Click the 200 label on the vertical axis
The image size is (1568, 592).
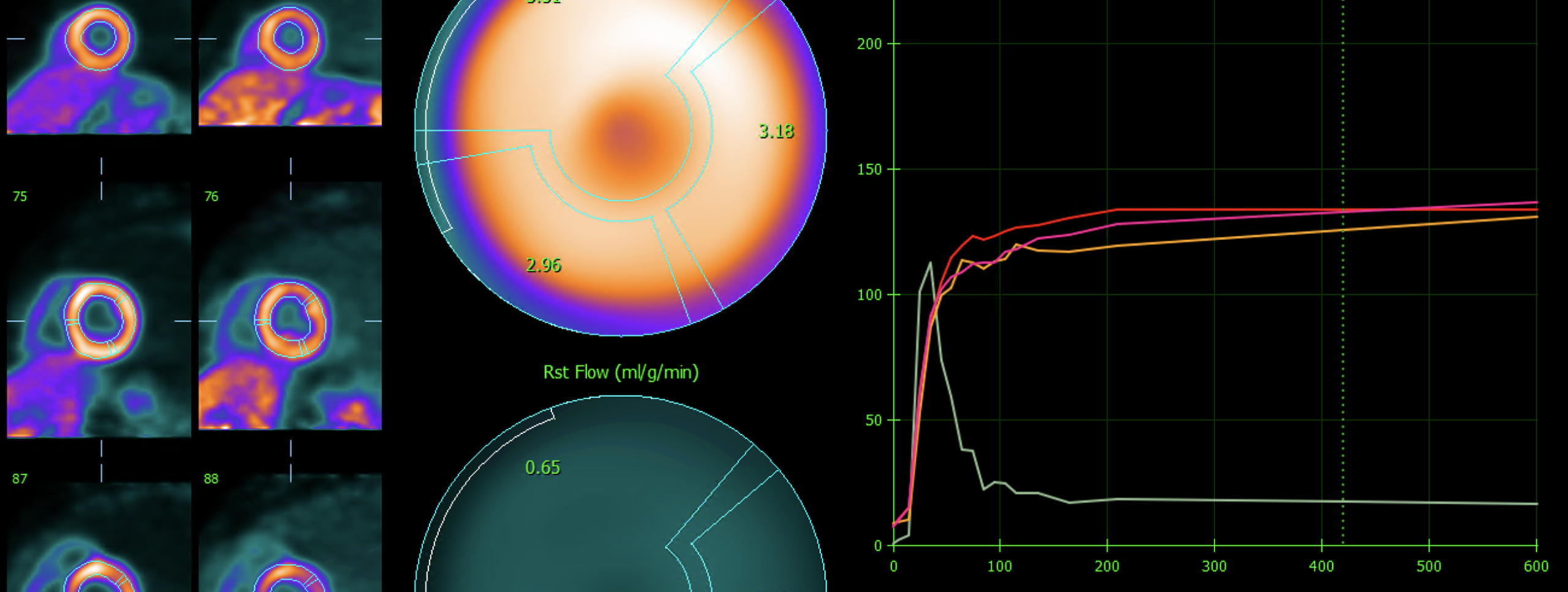tap(870, 44)
